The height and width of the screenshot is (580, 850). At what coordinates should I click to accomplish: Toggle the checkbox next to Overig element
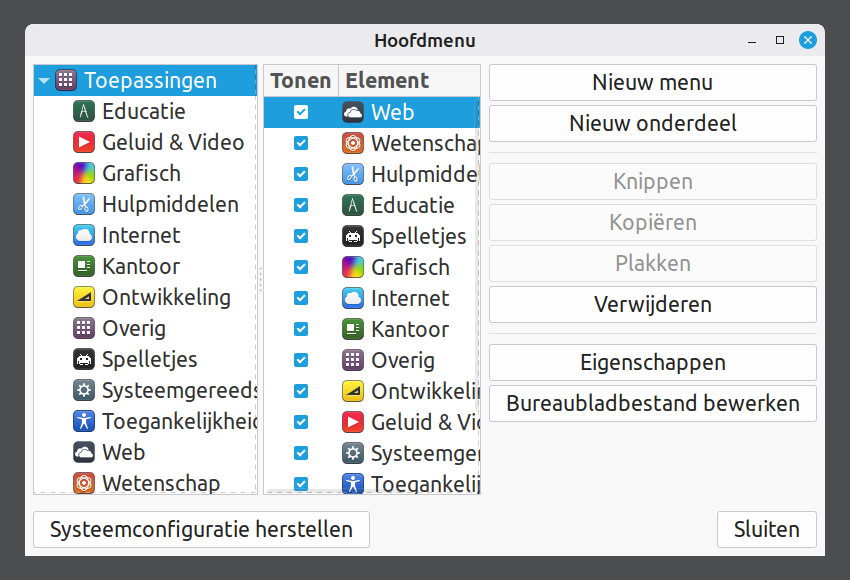[301, 360]
